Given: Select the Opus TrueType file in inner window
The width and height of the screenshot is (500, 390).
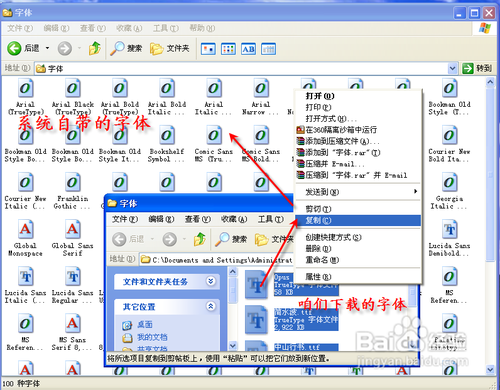Looking at the screenshot, I should [x=292, y=284].
